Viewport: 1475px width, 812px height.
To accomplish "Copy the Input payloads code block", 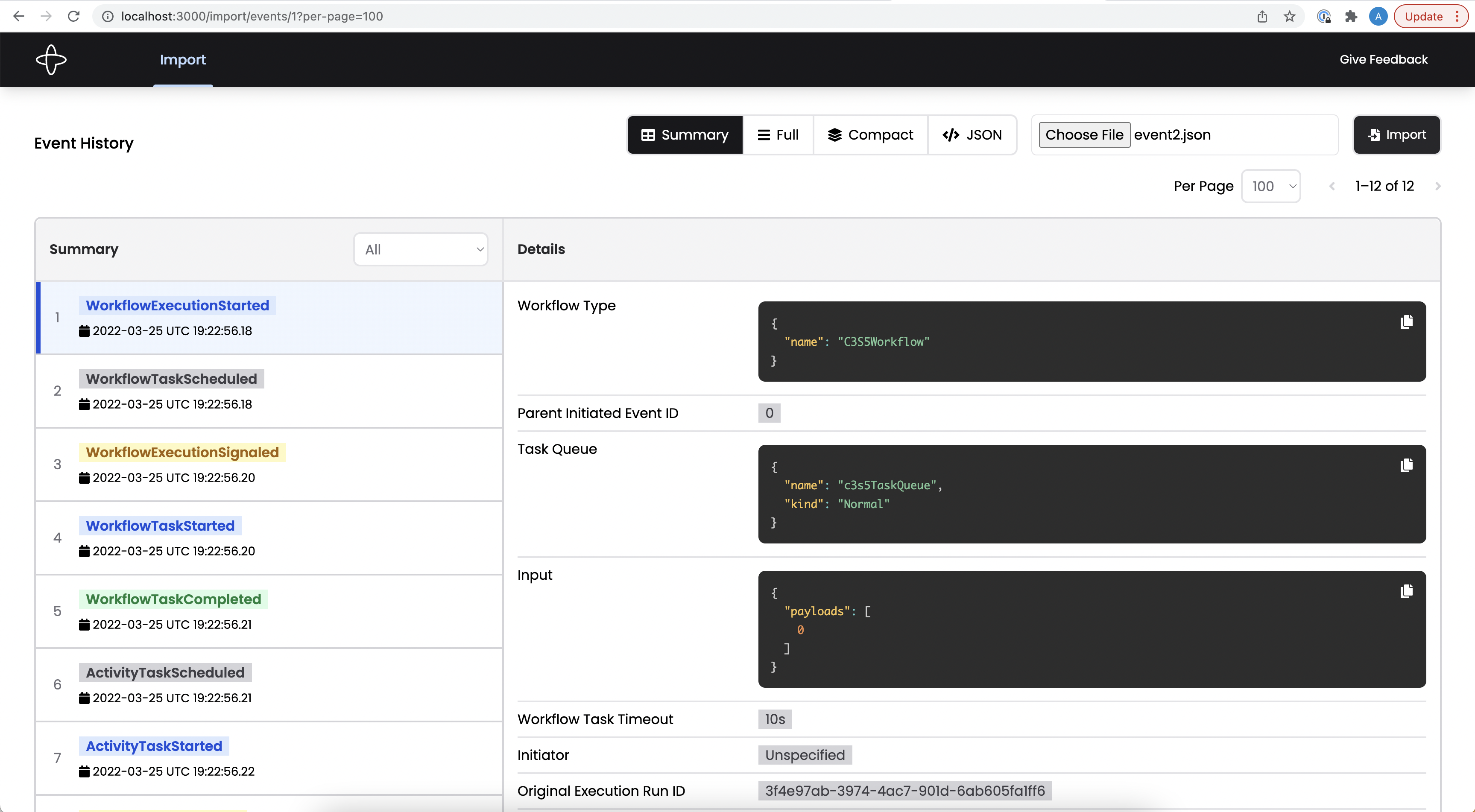I will [x=1406, y=591].
